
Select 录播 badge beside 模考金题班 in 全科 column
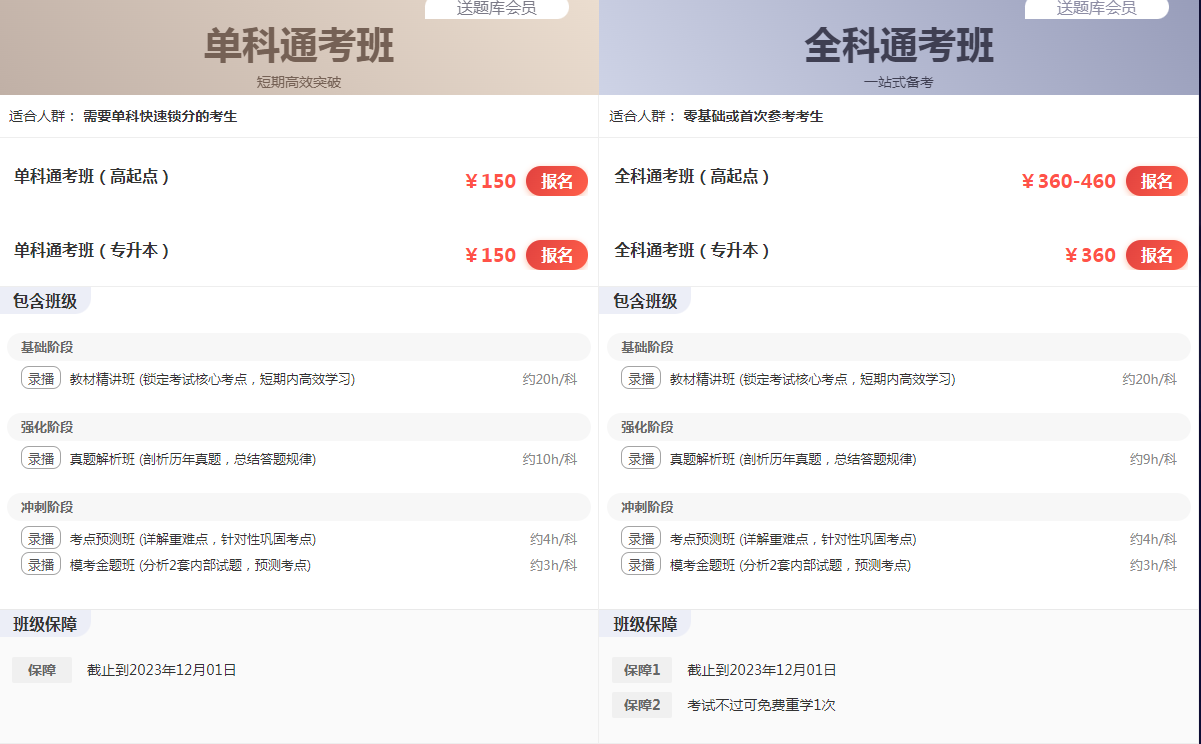coord(641,565)
